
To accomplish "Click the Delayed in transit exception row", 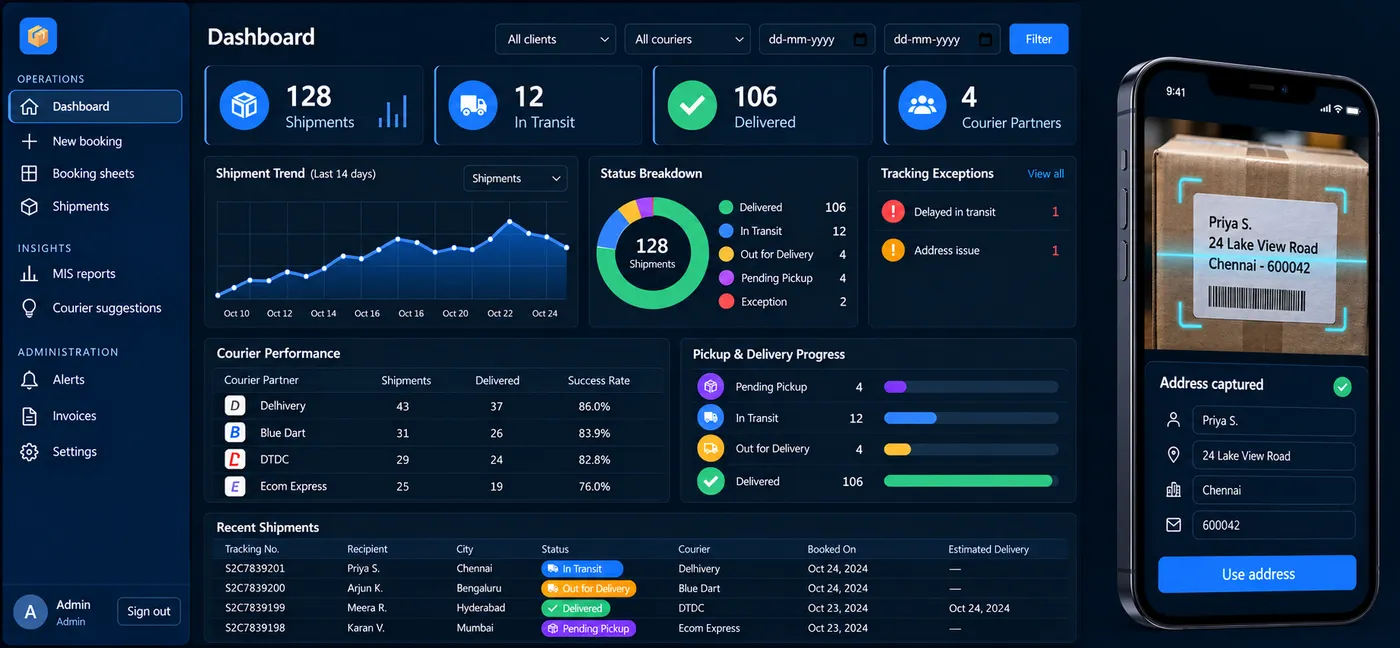I will coord(970,212).
